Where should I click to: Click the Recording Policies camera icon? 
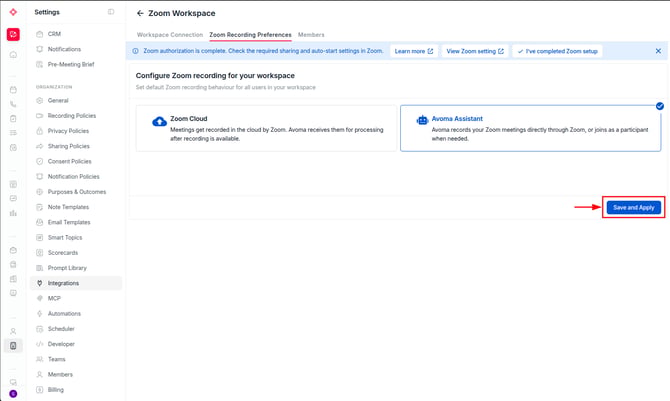pyautogui.click(x=40, y=115)
